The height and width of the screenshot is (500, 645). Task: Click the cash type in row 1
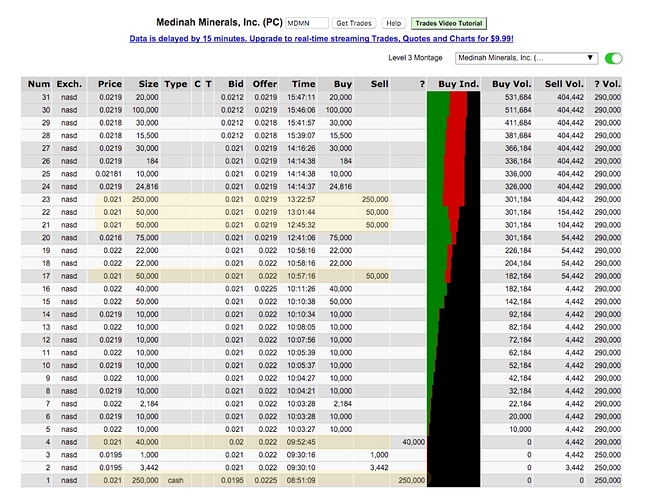pos(176,480)
